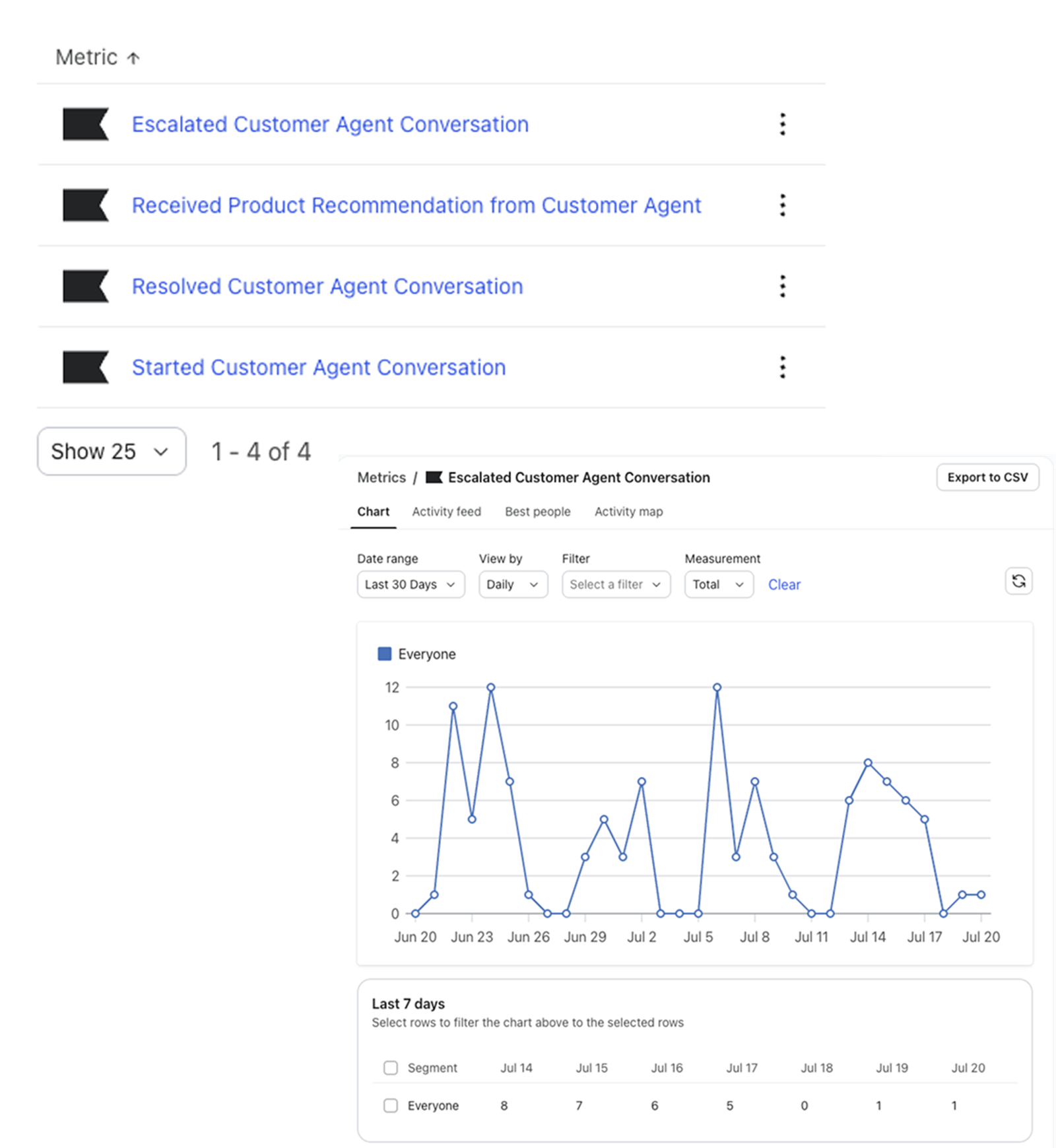Click flag icon beside Escalated Customer Agent Conversation
The width and height of the screenshot is (1056, 1148).
click(86, 124)
